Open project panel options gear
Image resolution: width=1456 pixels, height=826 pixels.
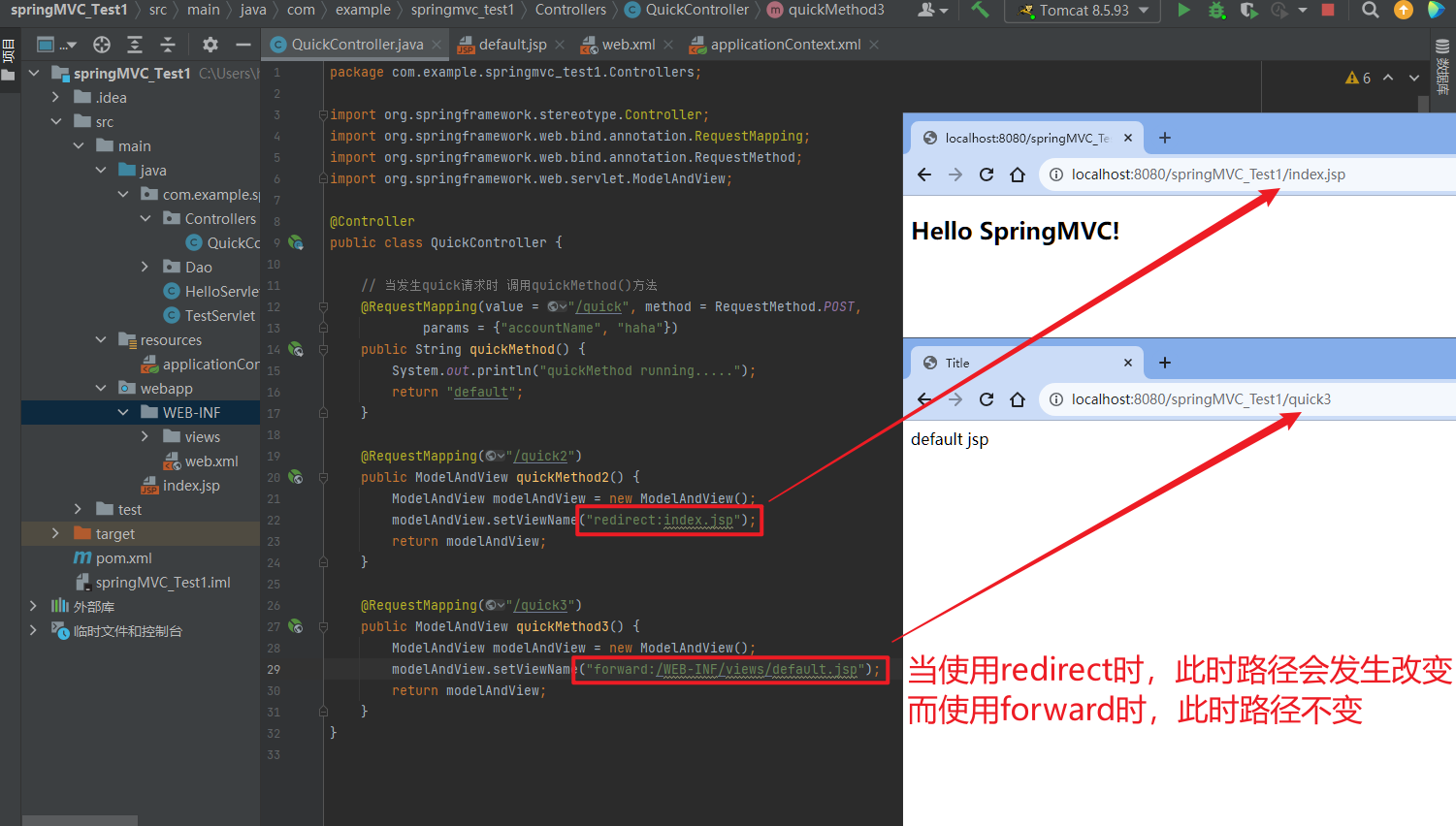pos(210,45)
